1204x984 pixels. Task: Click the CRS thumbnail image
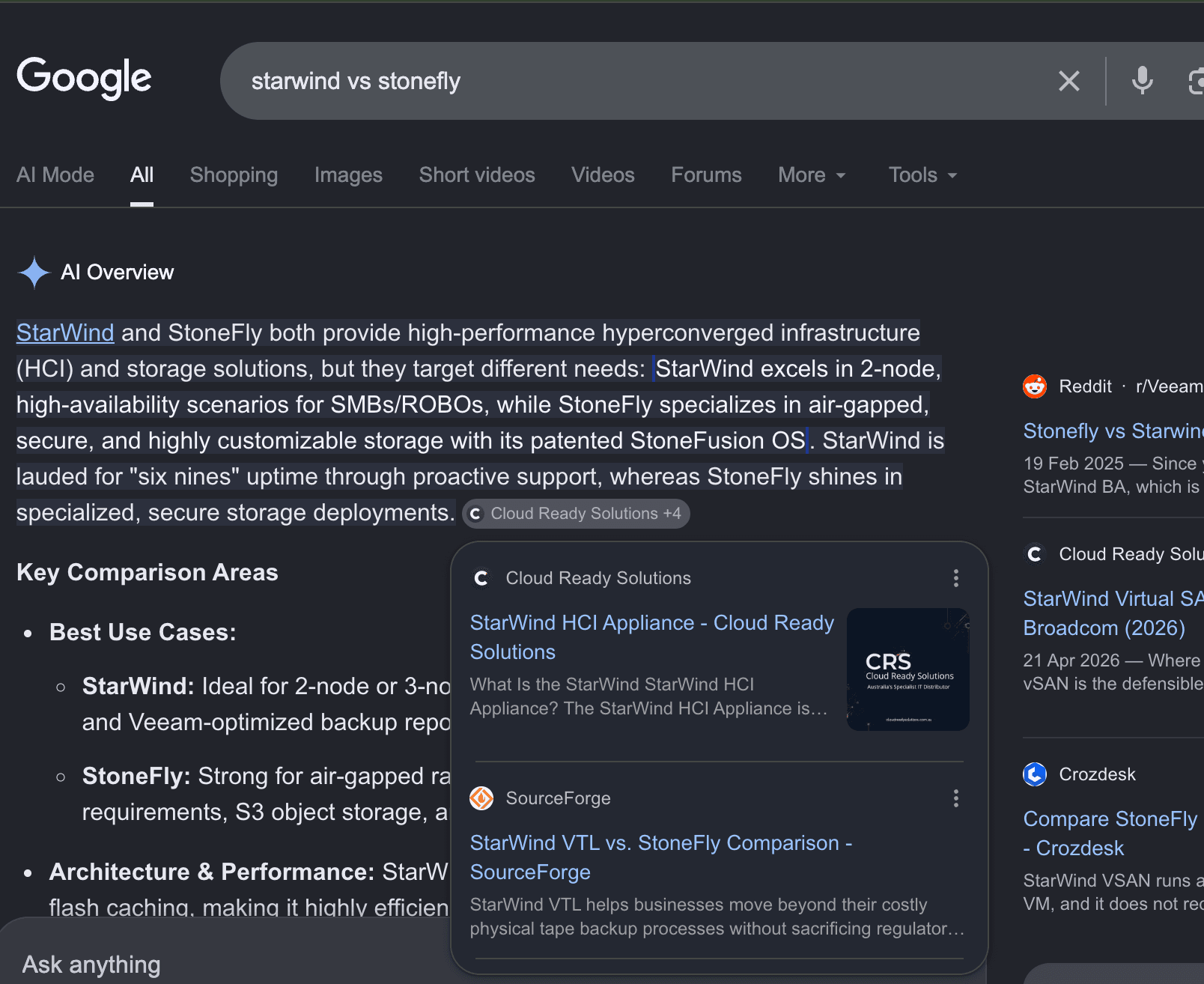[x=908, y=669]
